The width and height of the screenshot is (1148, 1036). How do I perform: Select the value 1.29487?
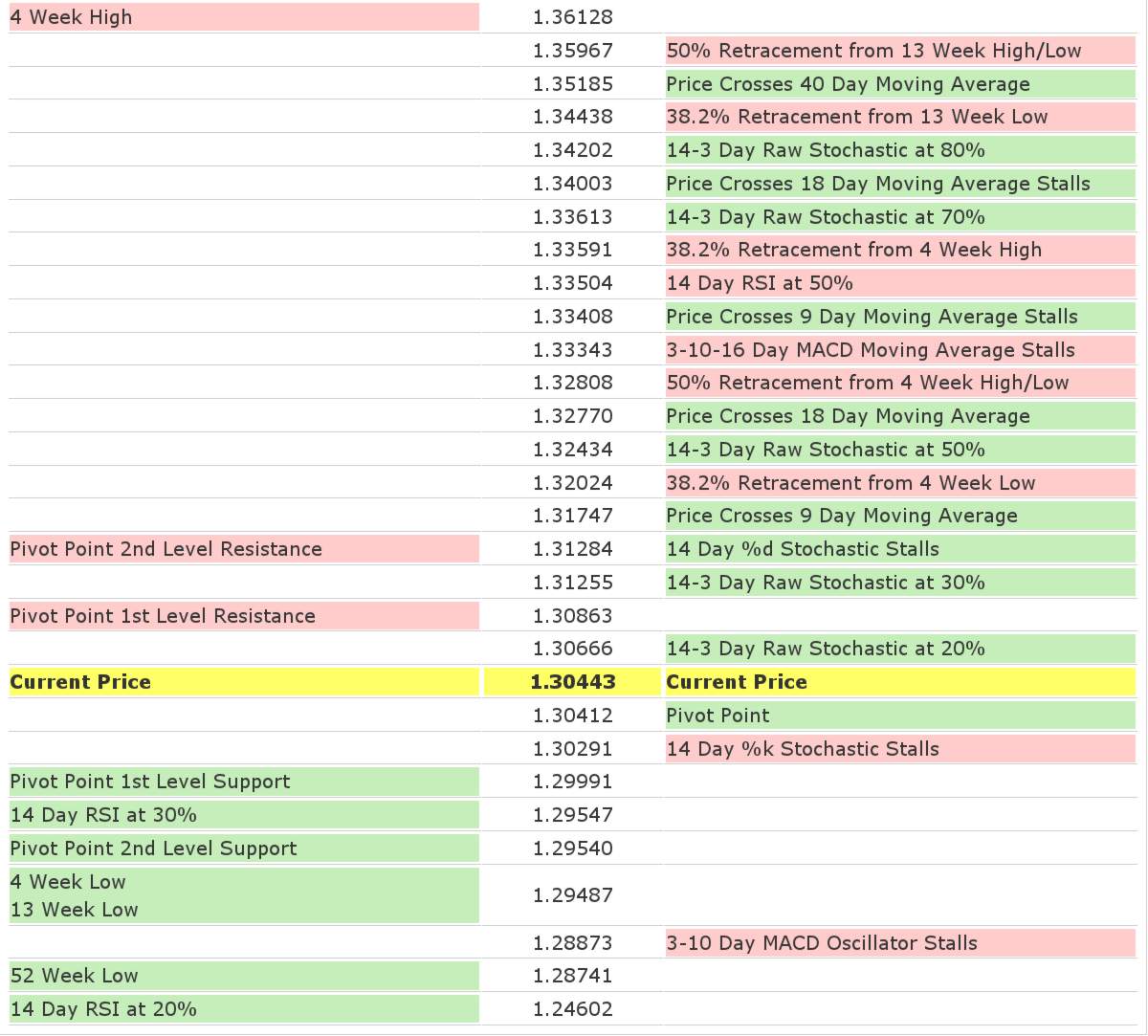(573, 895)
